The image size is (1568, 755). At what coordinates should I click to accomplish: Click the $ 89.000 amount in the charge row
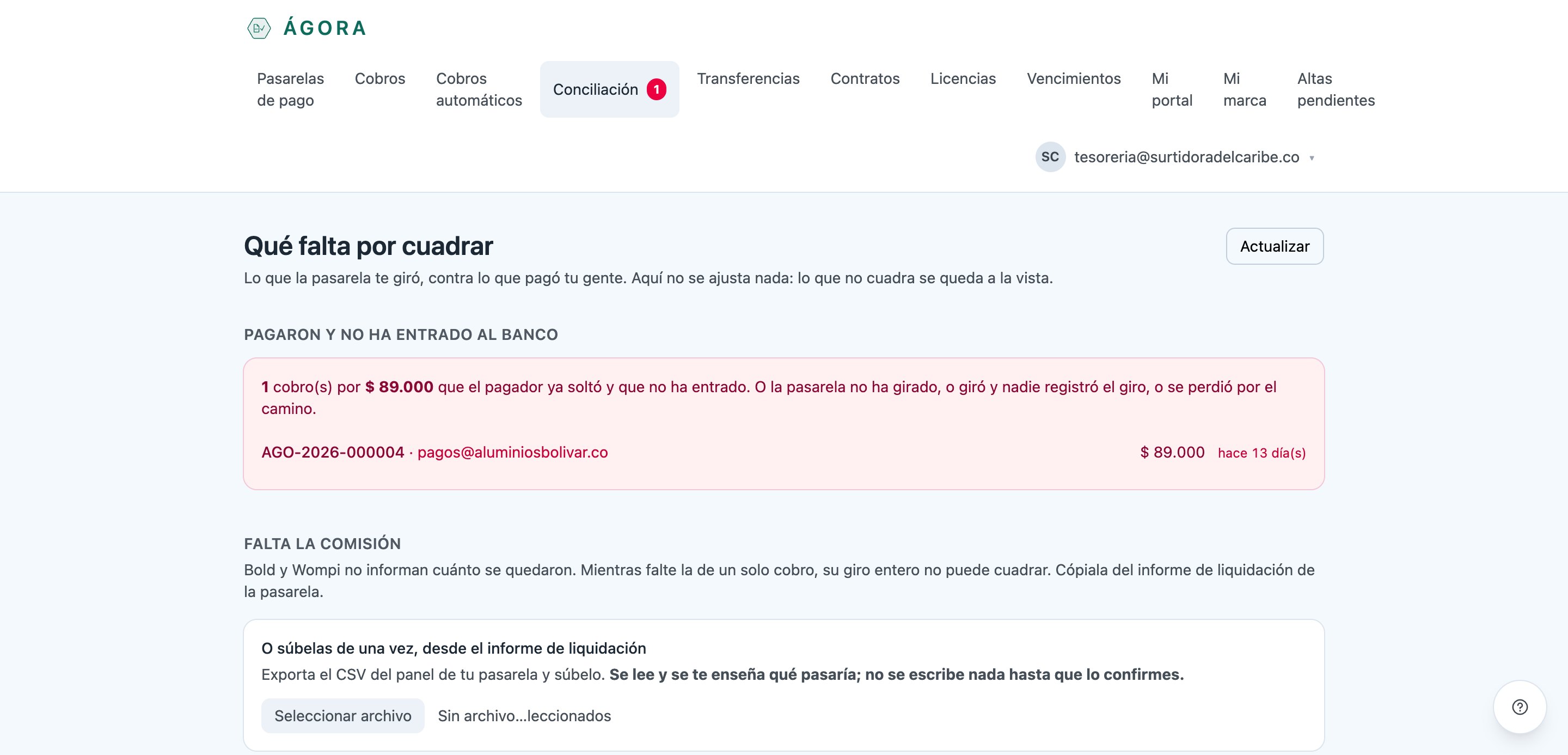point(1172,452)
